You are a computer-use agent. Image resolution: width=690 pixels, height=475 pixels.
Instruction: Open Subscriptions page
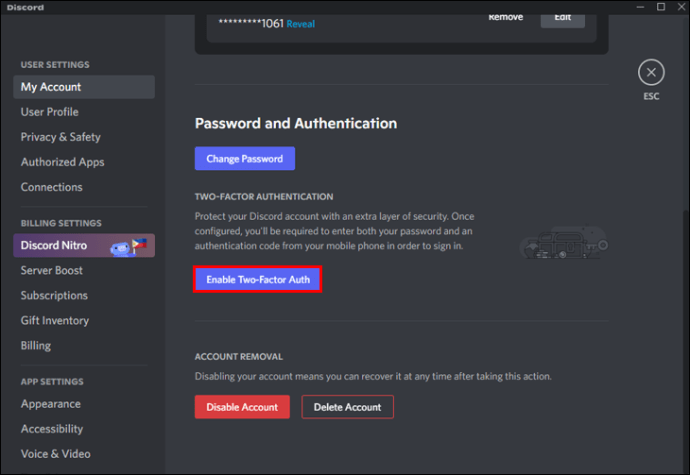(x=54, y=296)
